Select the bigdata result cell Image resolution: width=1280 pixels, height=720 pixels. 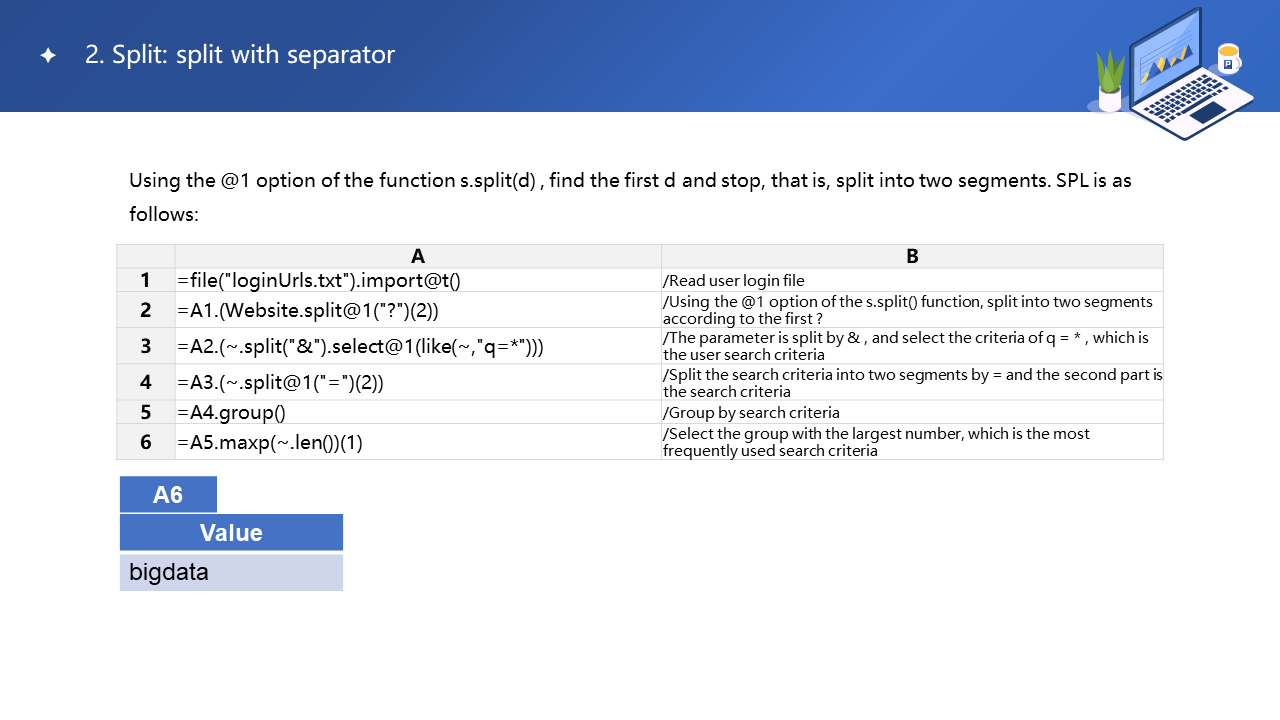coord(231,573)
